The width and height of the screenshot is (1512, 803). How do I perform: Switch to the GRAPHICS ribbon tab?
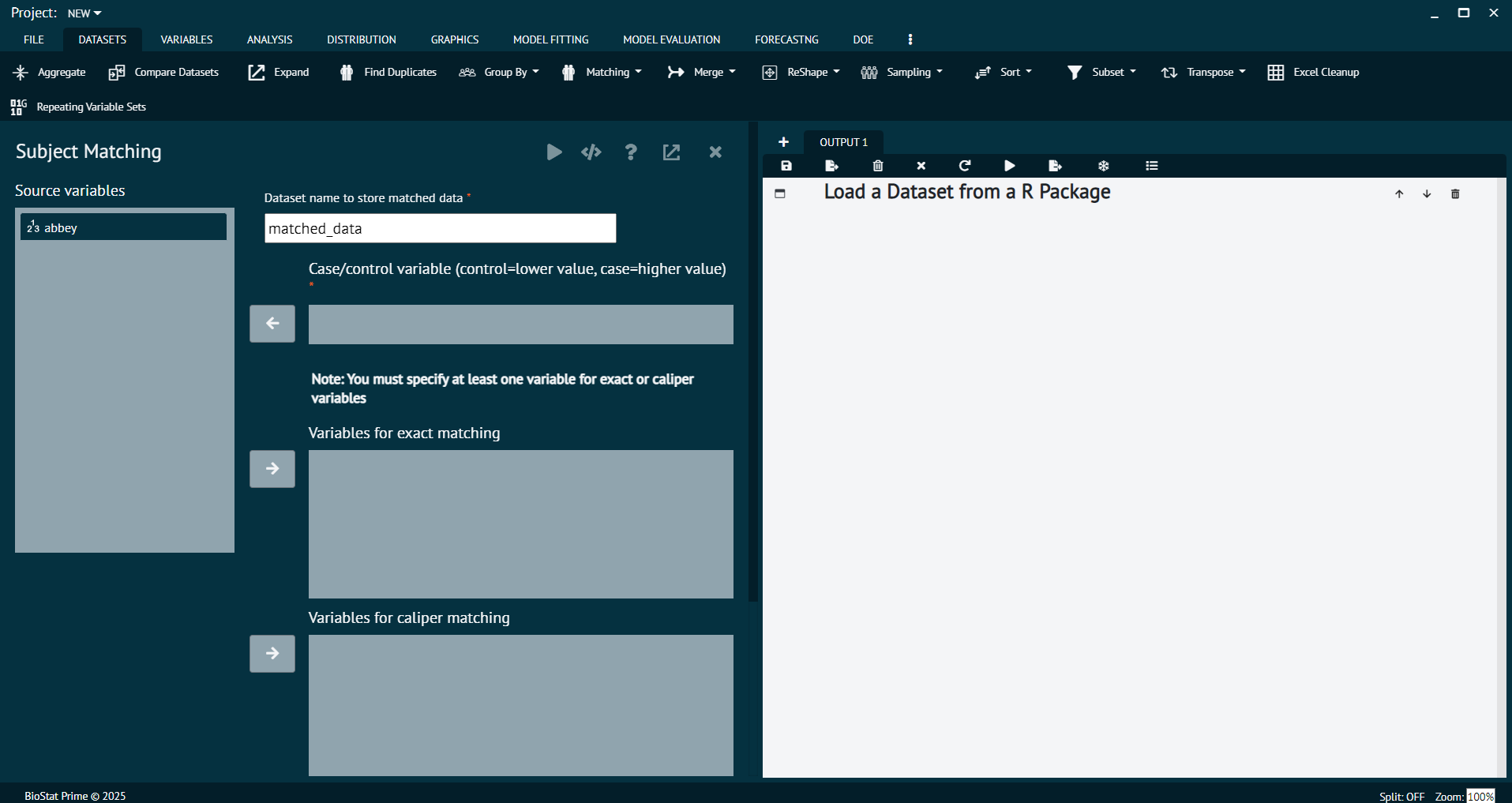pyautogui.click(x=454, y=39)
